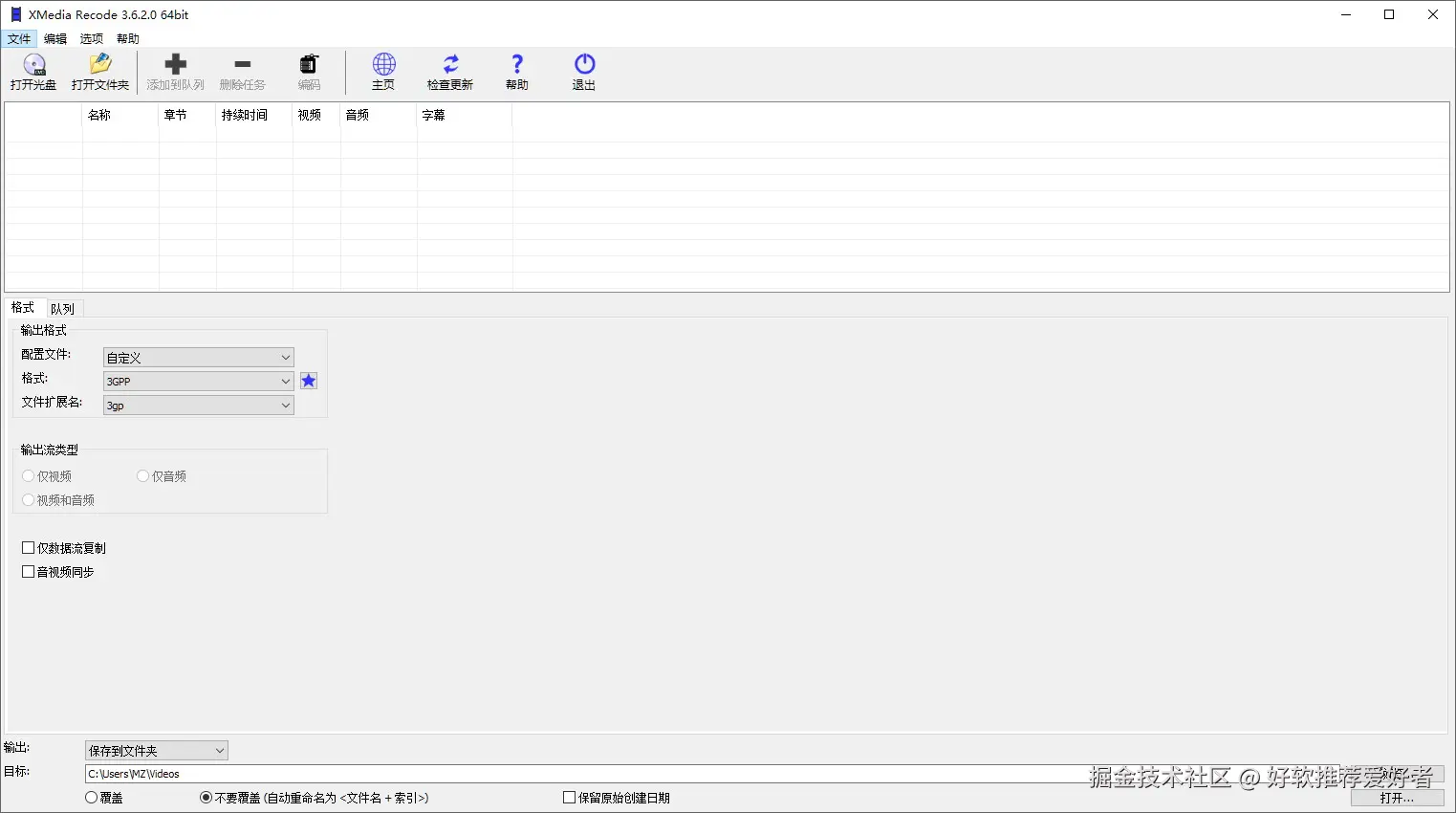Enable the 音视频同步 checkbox
The width and height of the screenshot is (1456, 813).
pos(28,572)
